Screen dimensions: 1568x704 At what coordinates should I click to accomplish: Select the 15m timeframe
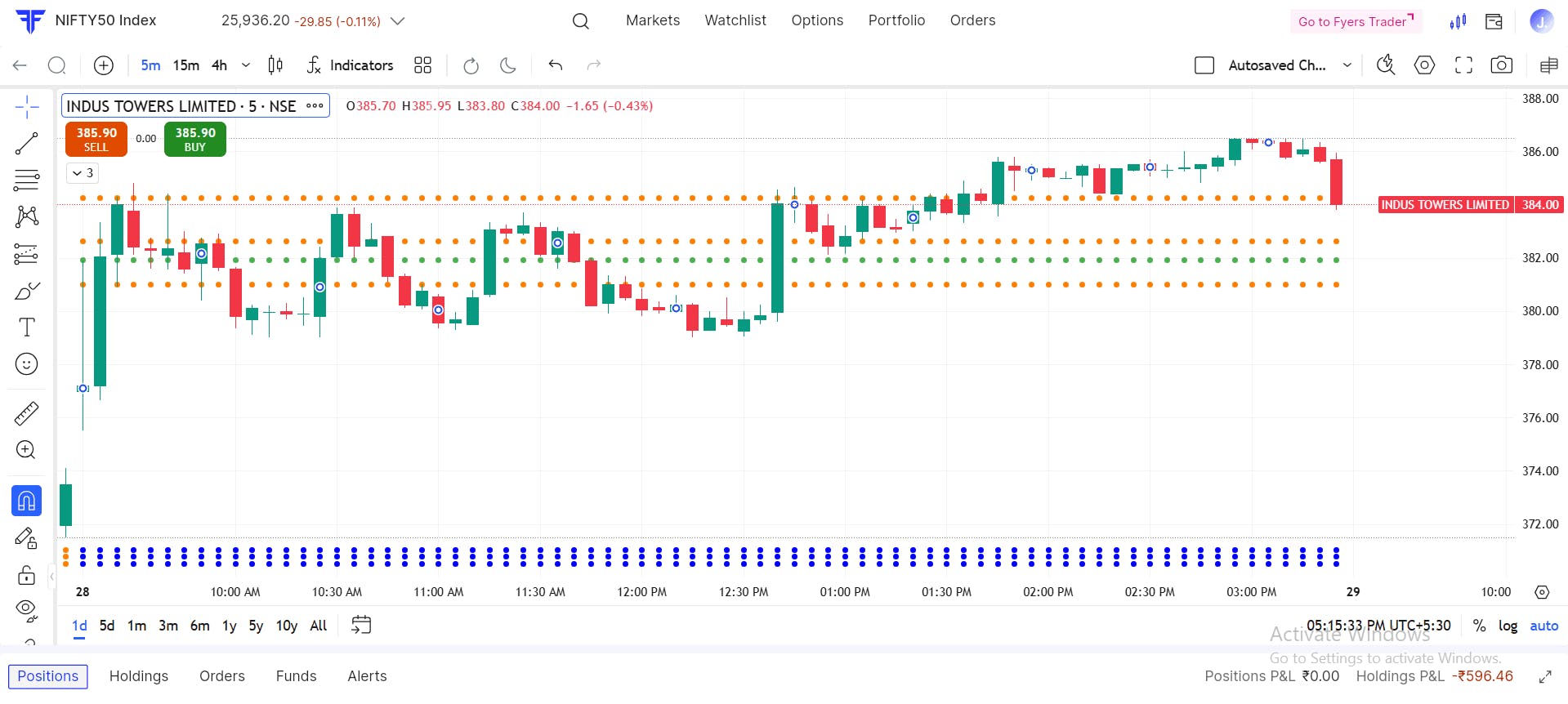186,65
